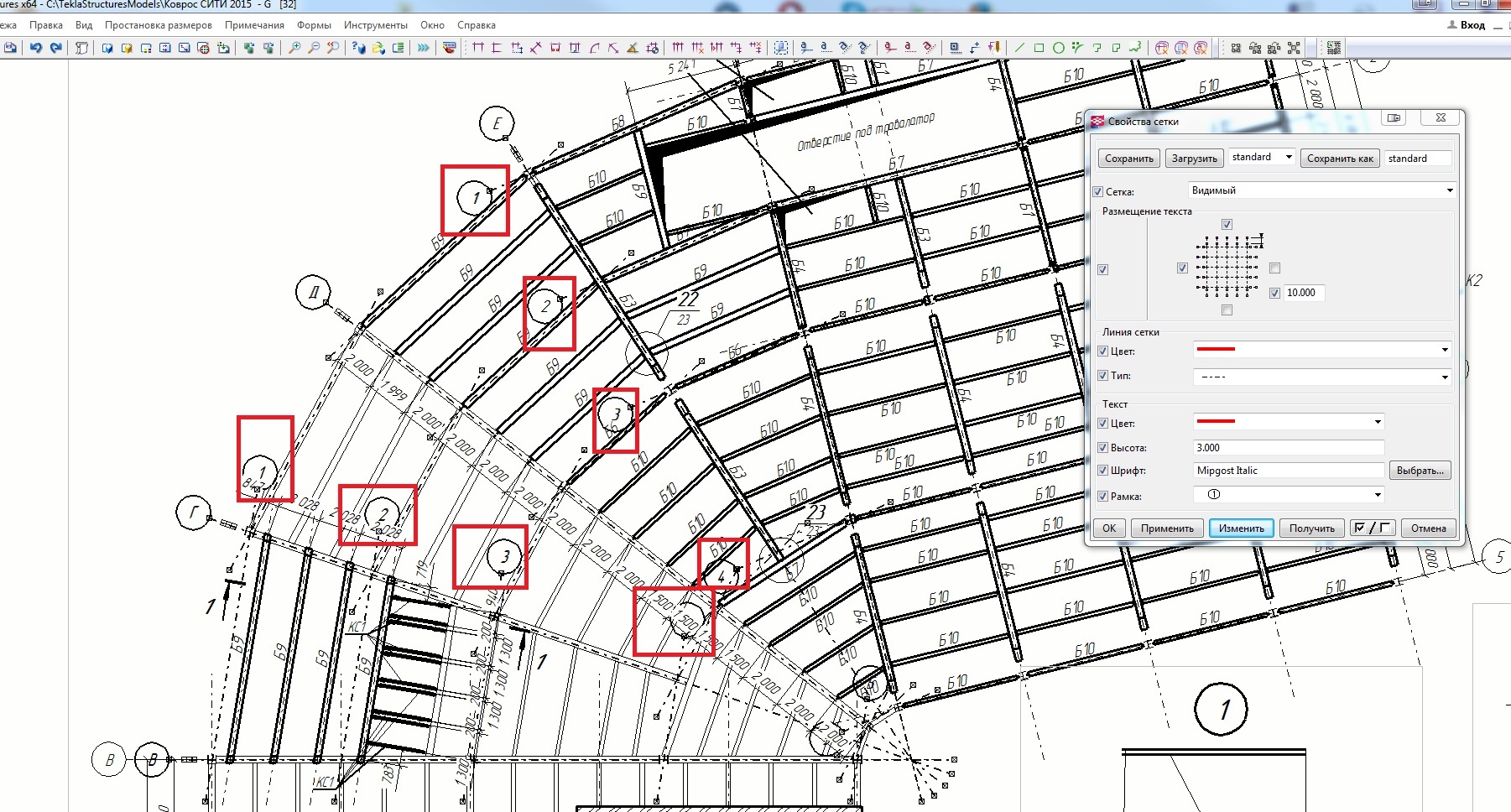Open the Инструменты menu
This screenshot has width=1511, height=812.
pyautogui.click(x=375, y=25)
